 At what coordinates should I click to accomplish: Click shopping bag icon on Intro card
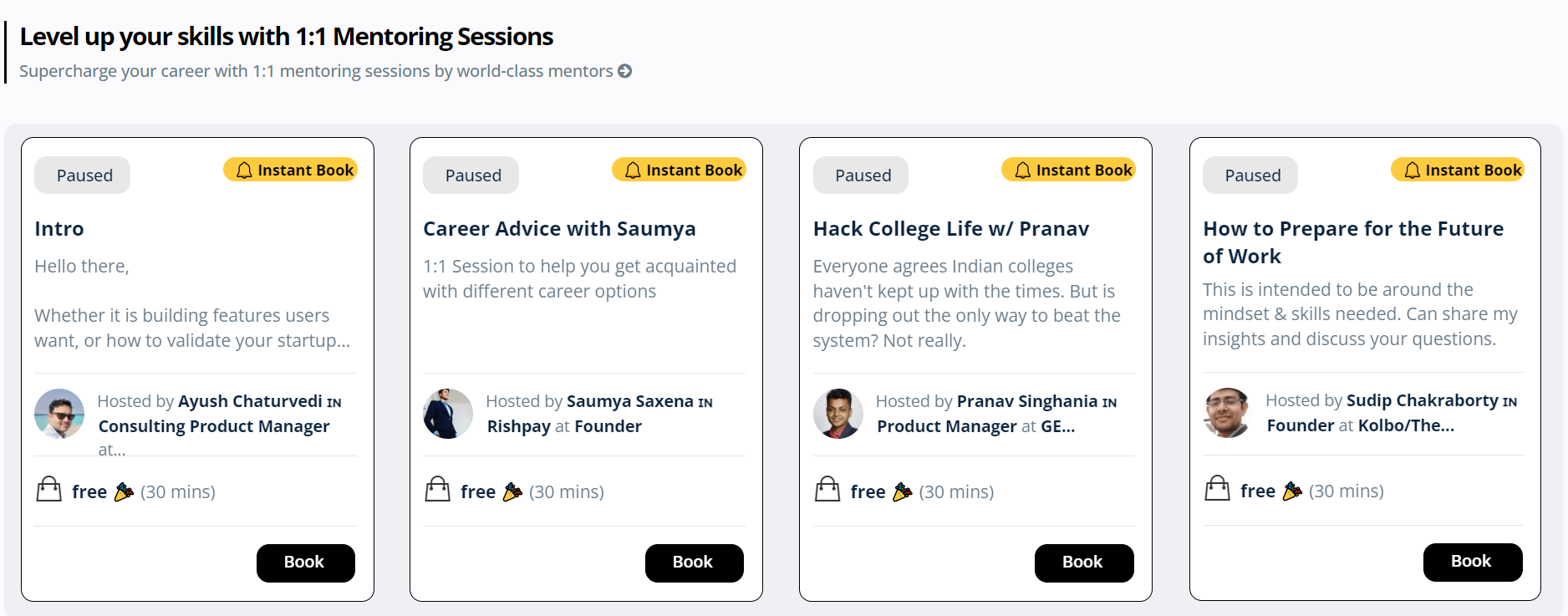(49, 490)
